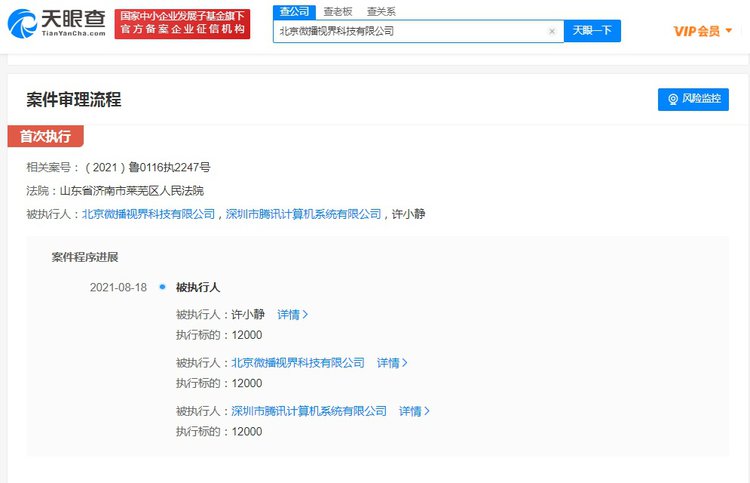Open 北京微播视界科技有限公司 link in the top 被执行人 line
750x483 pixels.
point(149,214)
